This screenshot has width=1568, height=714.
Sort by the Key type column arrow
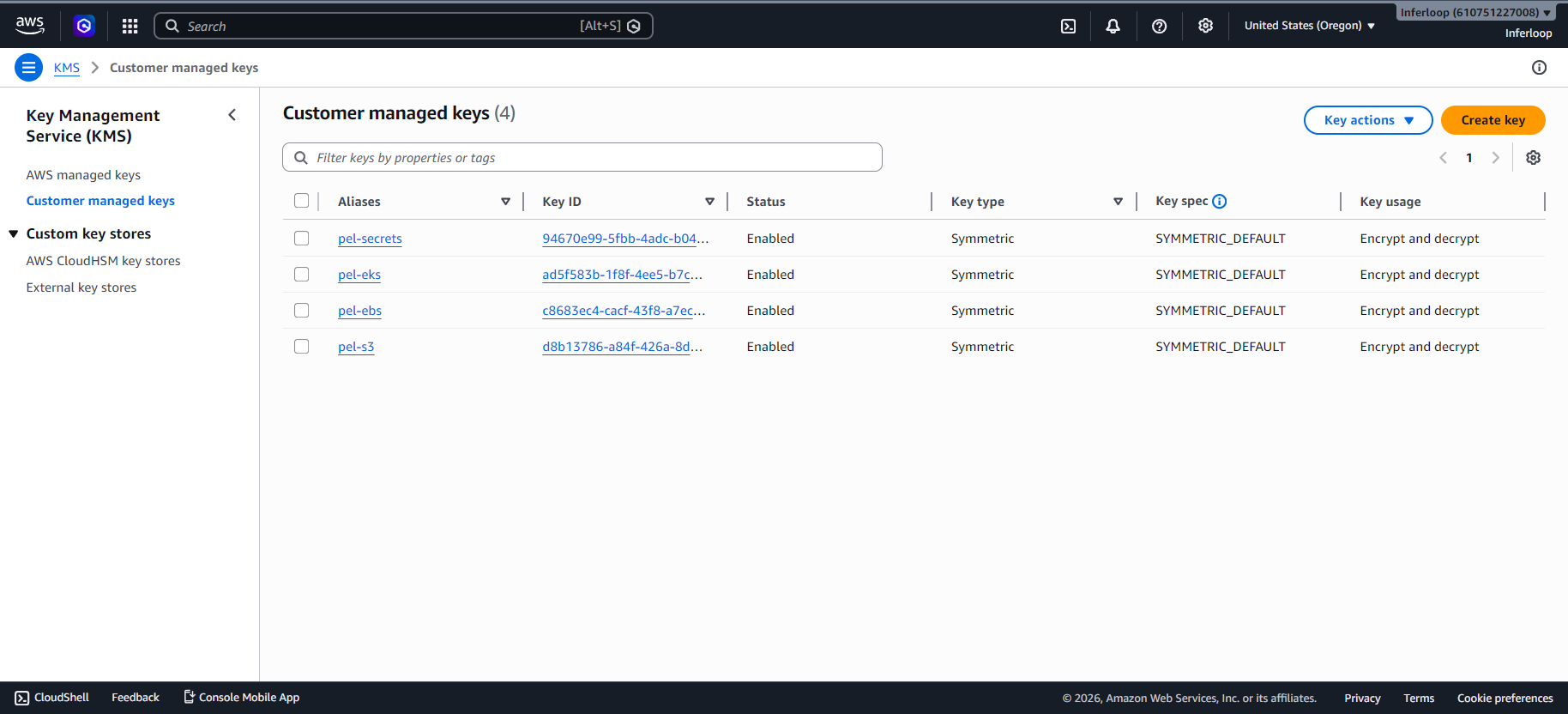(x=1118, y=202)
